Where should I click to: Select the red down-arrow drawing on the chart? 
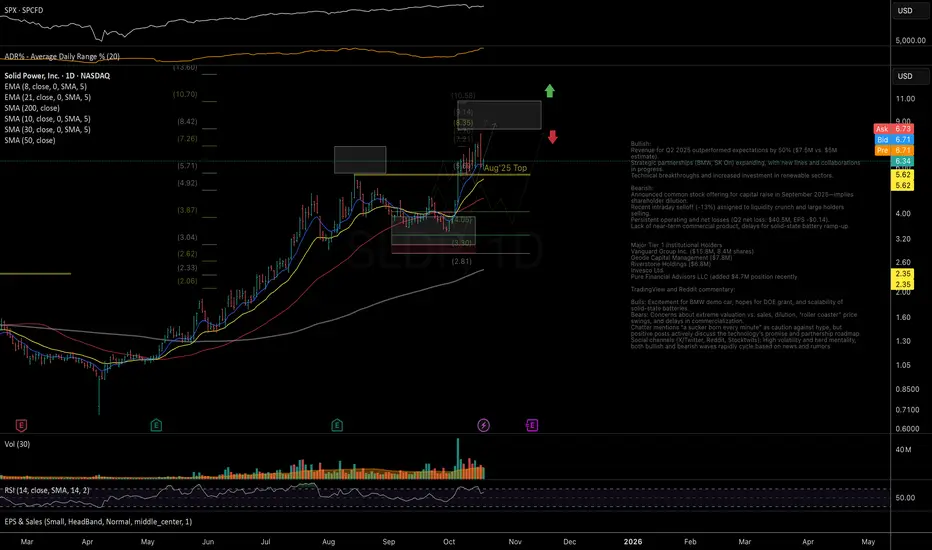(x=553, y=137)
